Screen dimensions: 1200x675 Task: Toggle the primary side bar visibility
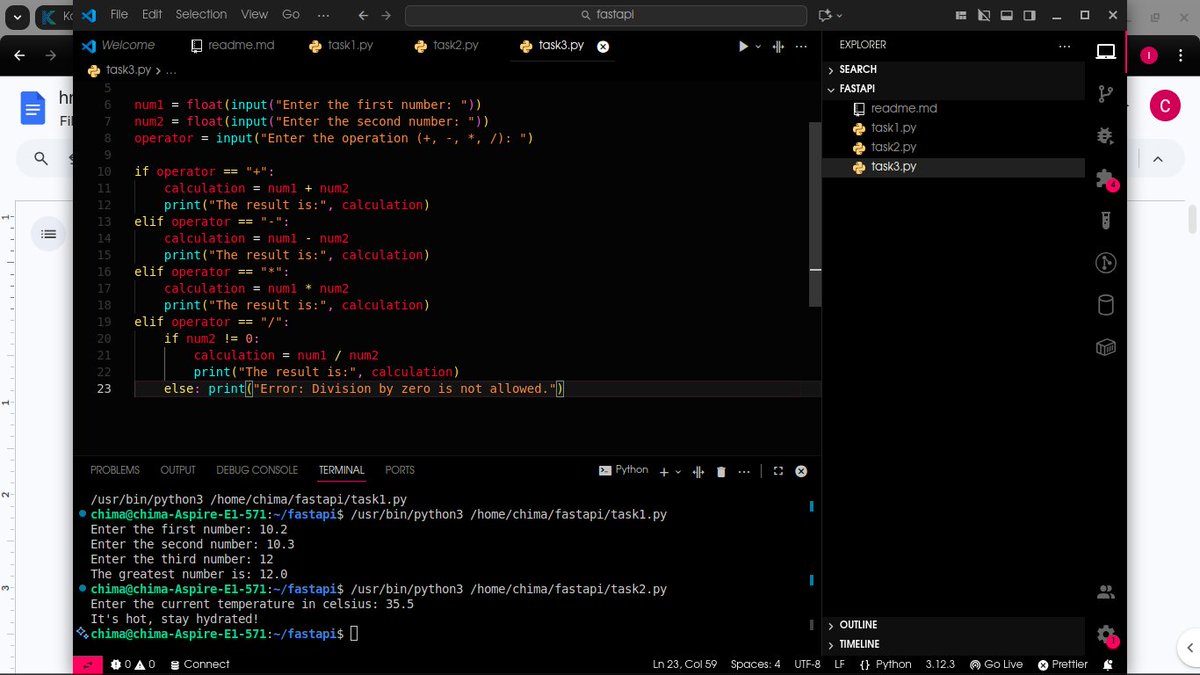tap(984, 15)
